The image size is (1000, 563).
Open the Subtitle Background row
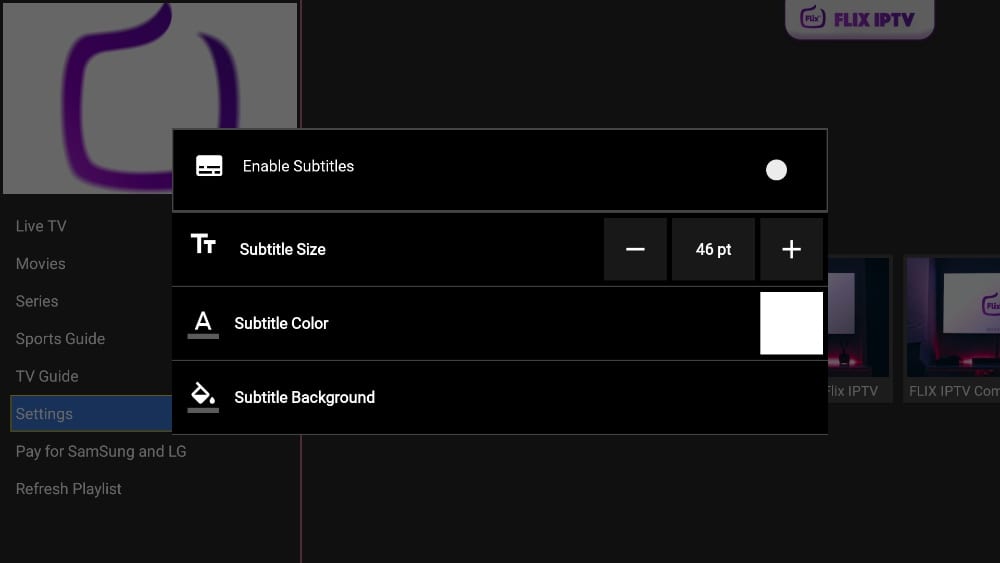(500, 398)
